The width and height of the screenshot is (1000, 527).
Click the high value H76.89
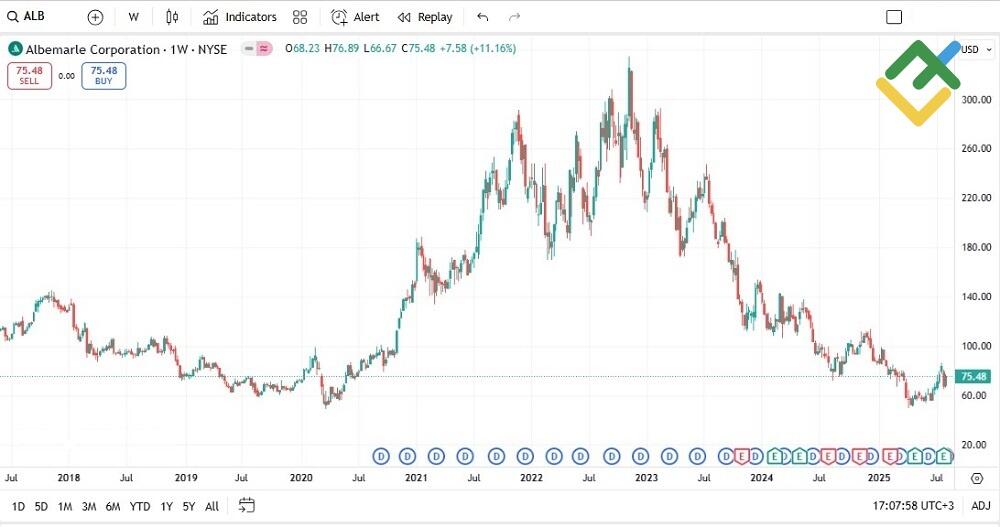[342, 48]
